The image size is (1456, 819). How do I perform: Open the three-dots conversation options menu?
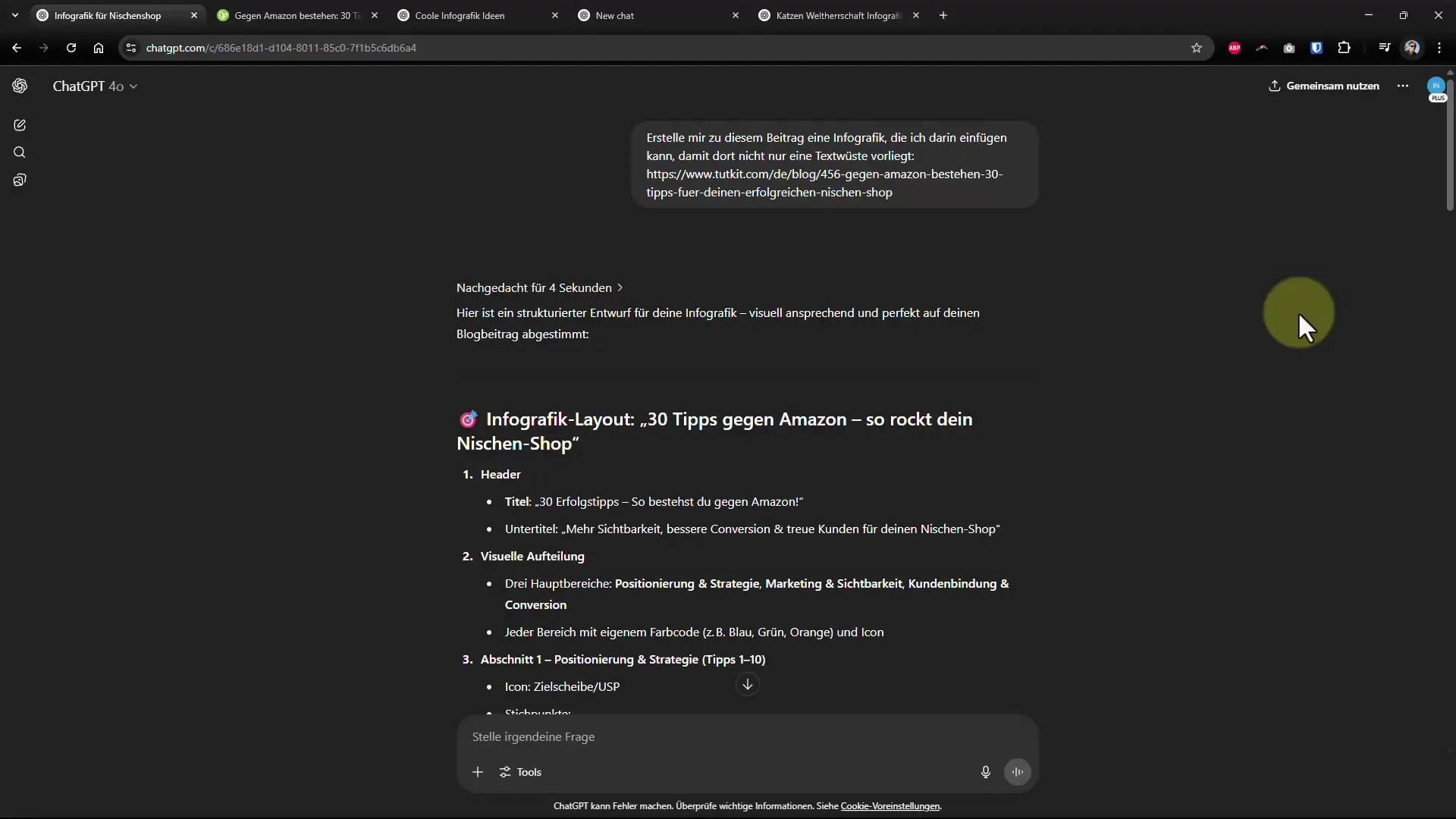[x=1403, y=86]
